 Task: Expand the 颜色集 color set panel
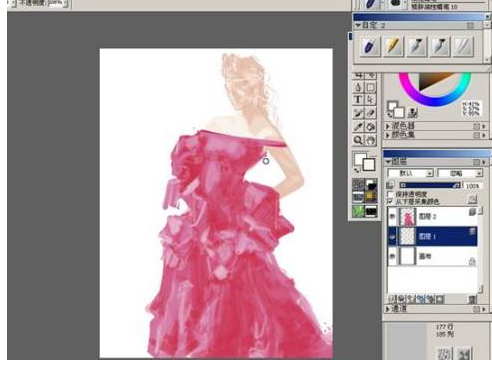point(388,135)
